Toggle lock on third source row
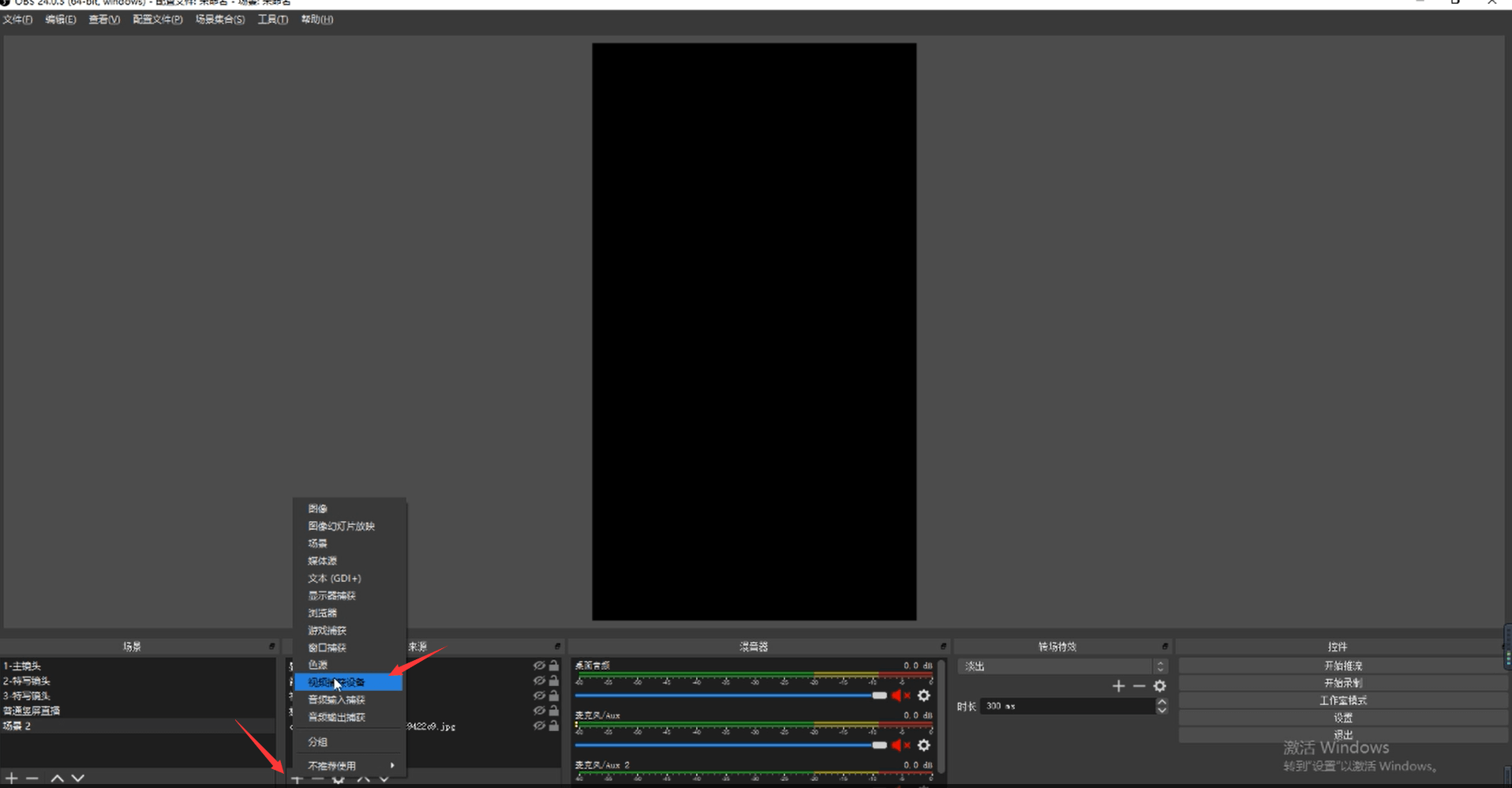1512x788 pixels. 554,696
